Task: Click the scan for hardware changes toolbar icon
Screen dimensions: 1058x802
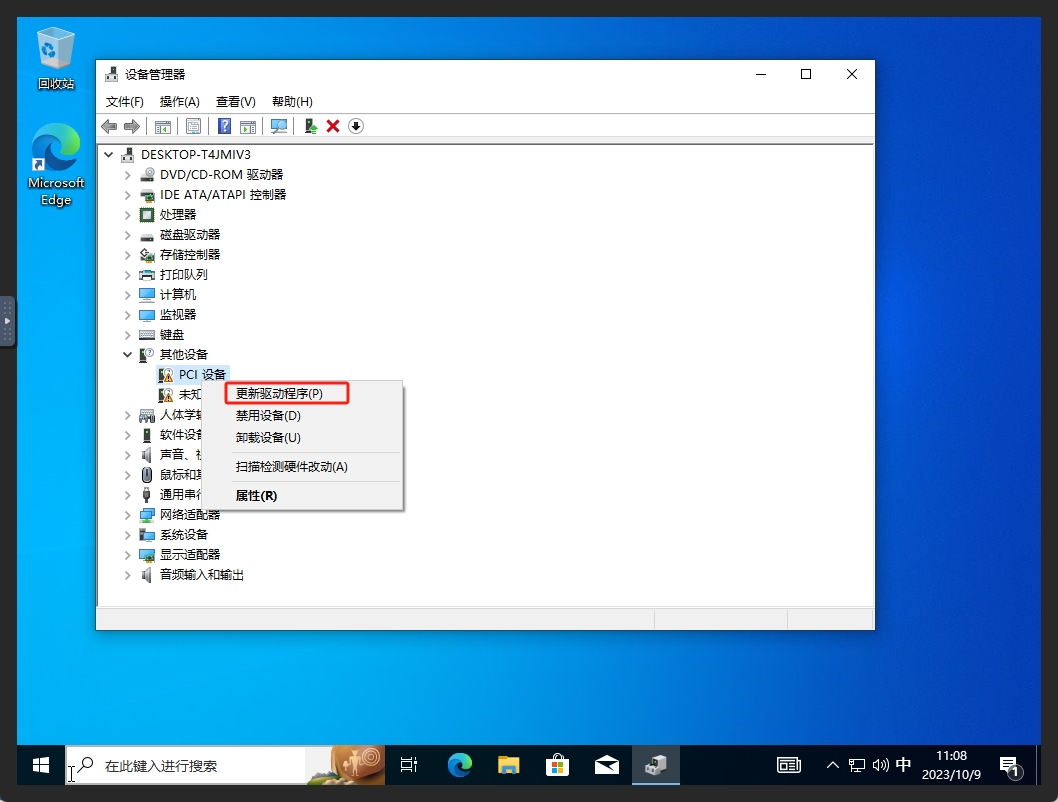Action: pos(278,126)
